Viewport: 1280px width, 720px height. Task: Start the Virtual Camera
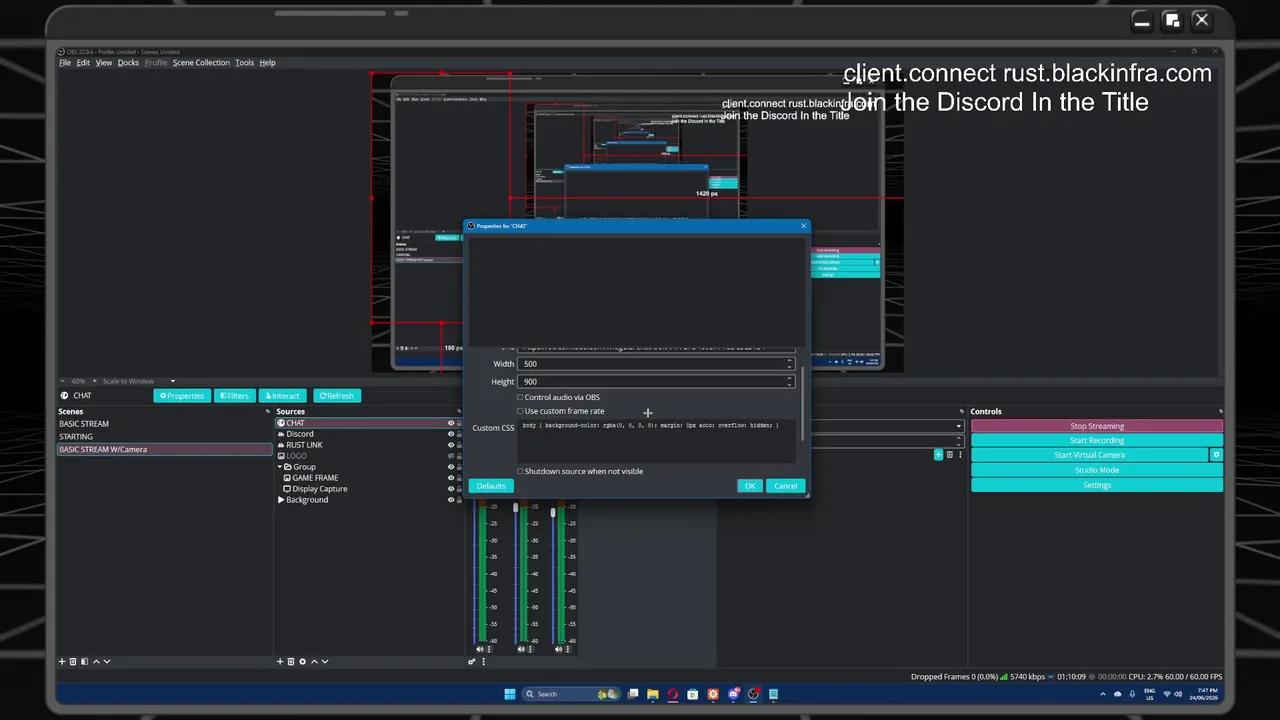[x=1090, y=455]
